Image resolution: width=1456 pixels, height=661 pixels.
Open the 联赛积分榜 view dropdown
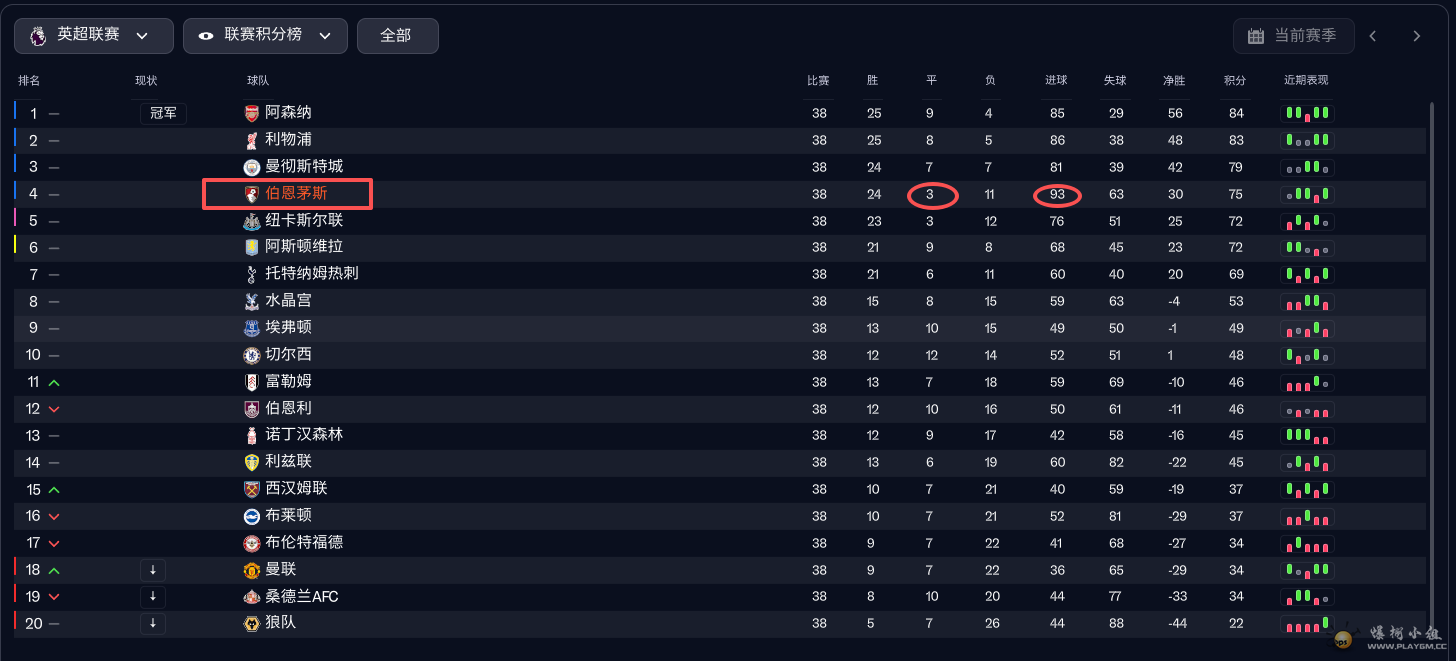[x=265, y=36]
